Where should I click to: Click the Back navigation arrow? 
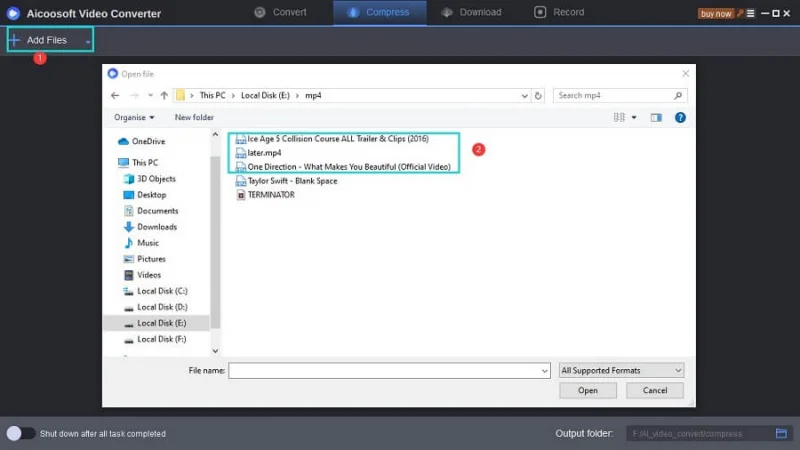(x=115, y=95)
